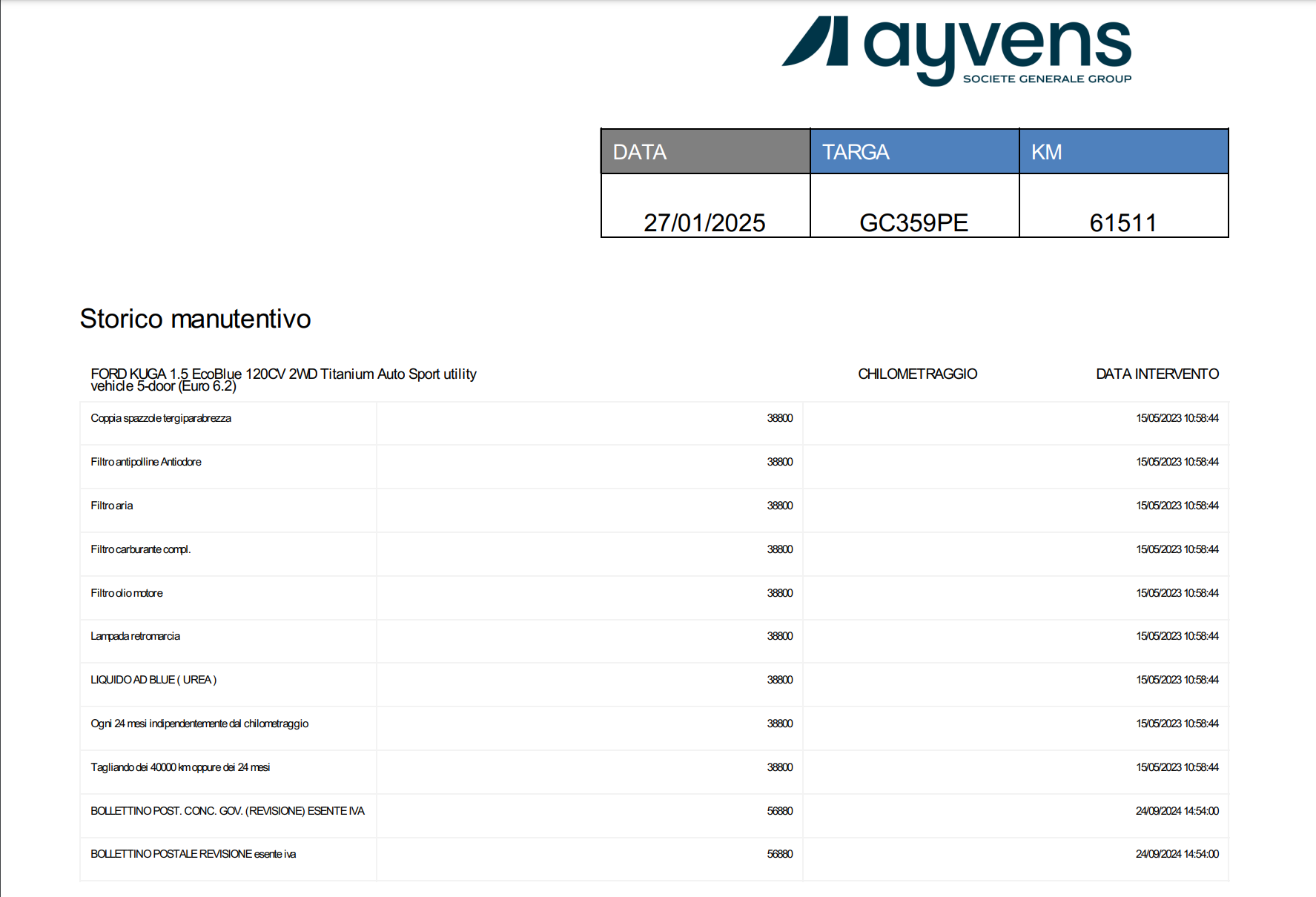This screenshot has height=897, width=1316.
Task: Click intervention date in Coppia spazzole row
Action: 1177,418
